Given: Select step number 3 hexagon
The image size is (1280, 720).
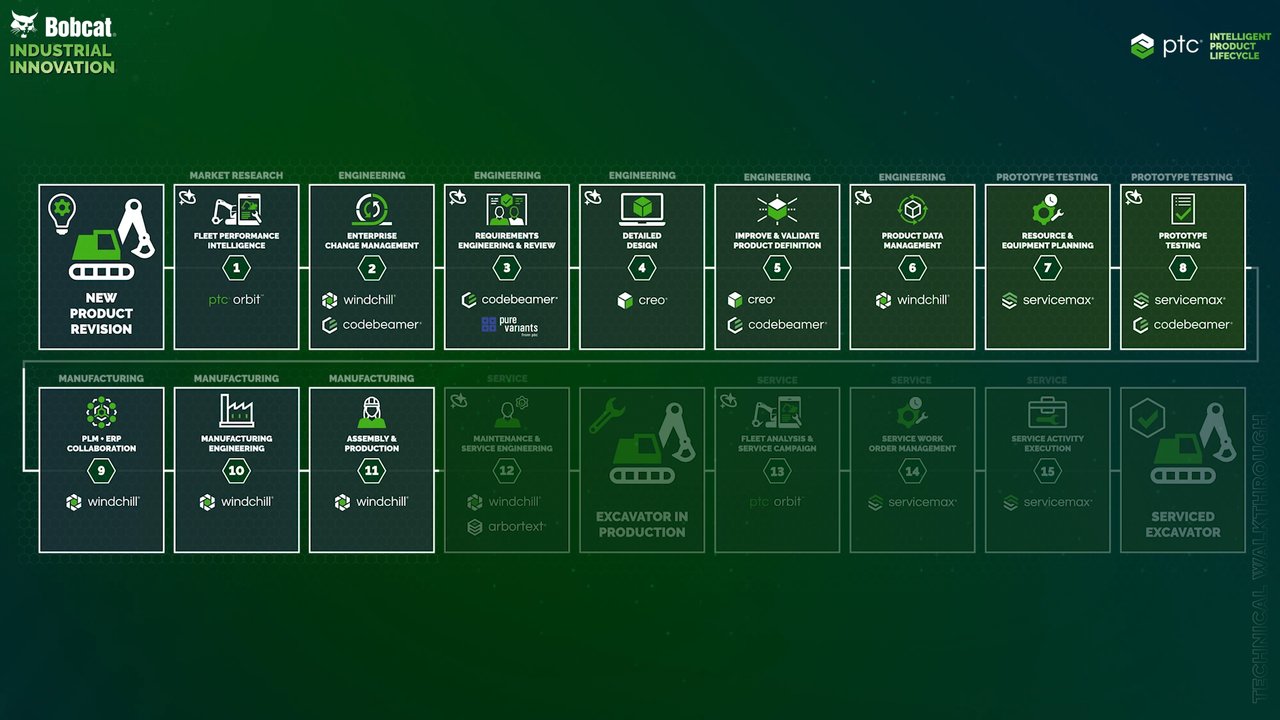Looking at the screenshot, I should [507, 268].
